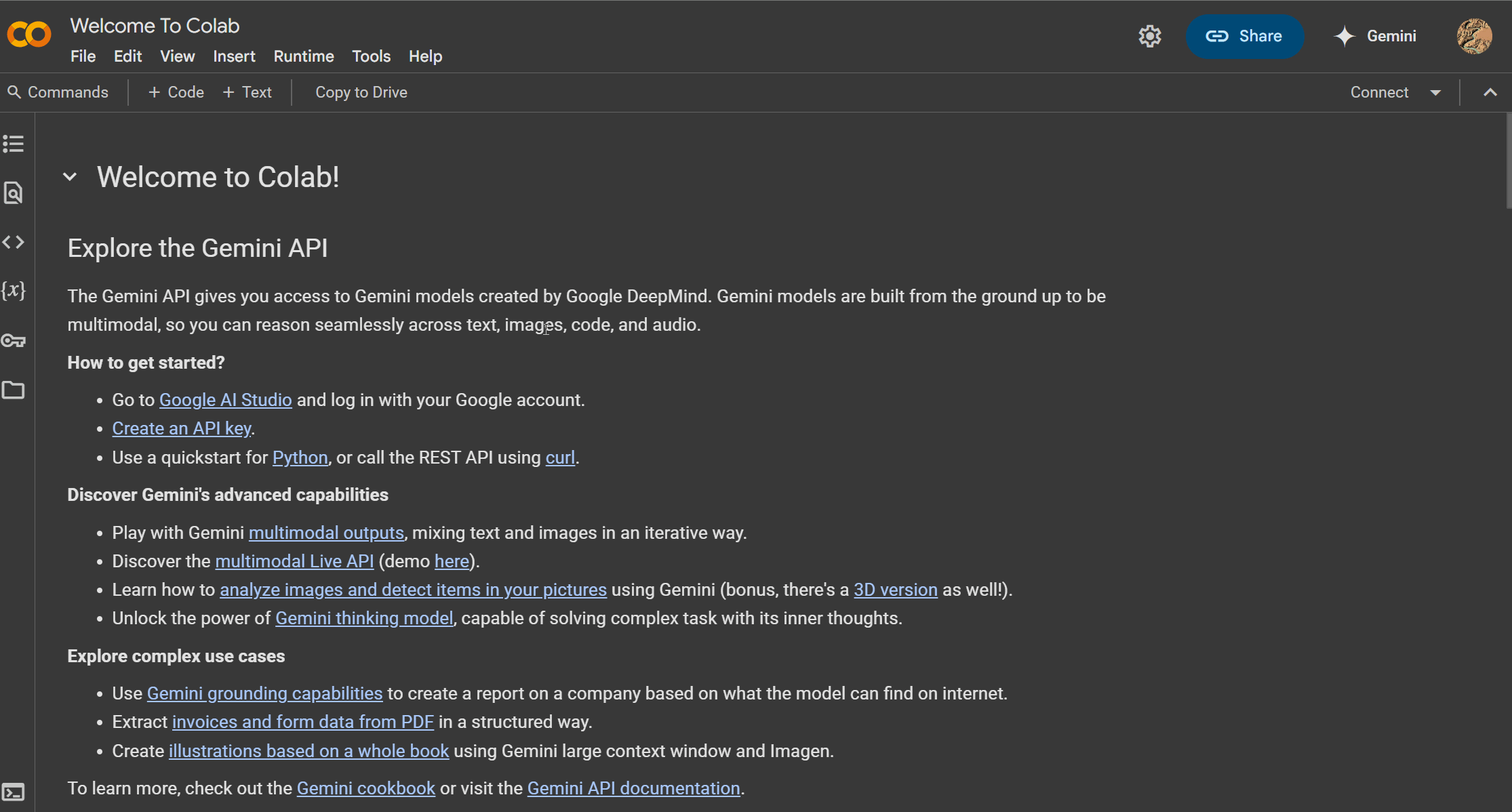1512x812 pixels.
Task: Open the Insert menu
Action: point(234,56)
